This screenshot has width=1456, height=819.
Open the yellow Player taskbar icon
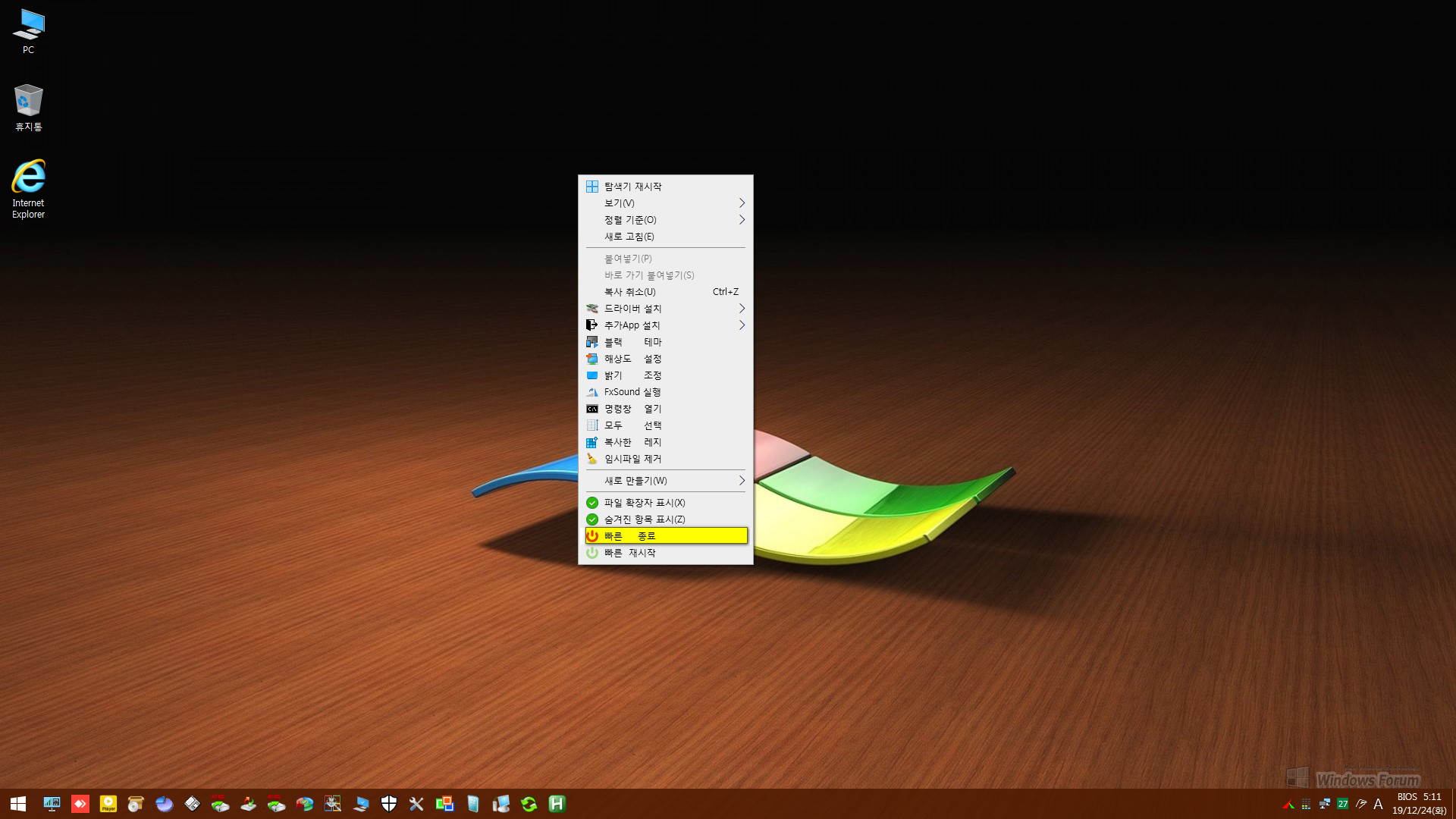[x=108, y=804]
